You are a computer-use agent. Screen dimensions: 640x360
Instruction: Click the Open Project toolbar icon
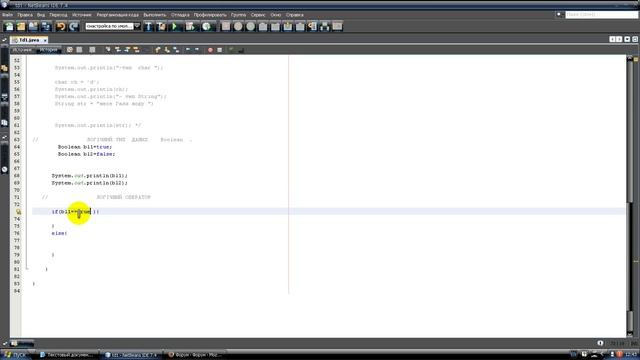[x=33, y=27]
